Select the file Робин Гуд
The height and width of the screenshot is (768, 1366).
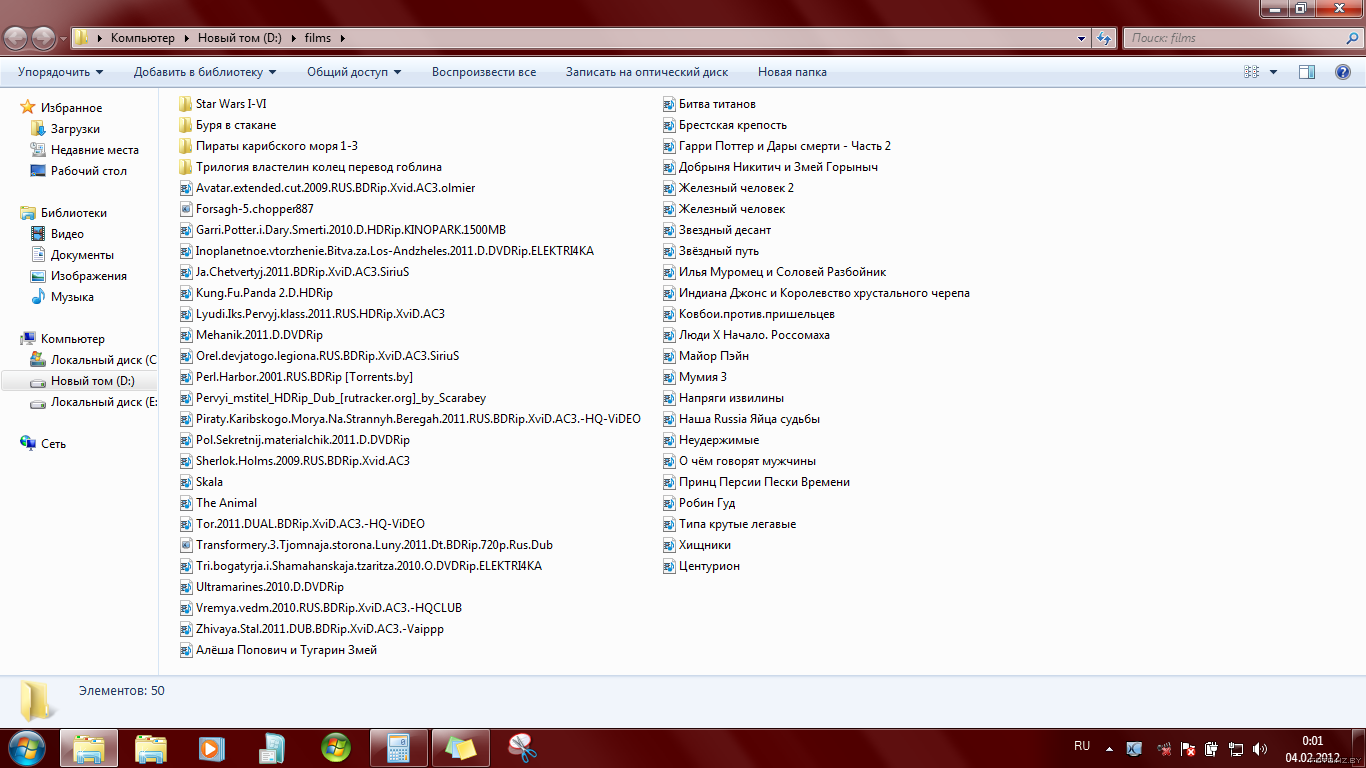pyautogui.click(x=699, y=503)
